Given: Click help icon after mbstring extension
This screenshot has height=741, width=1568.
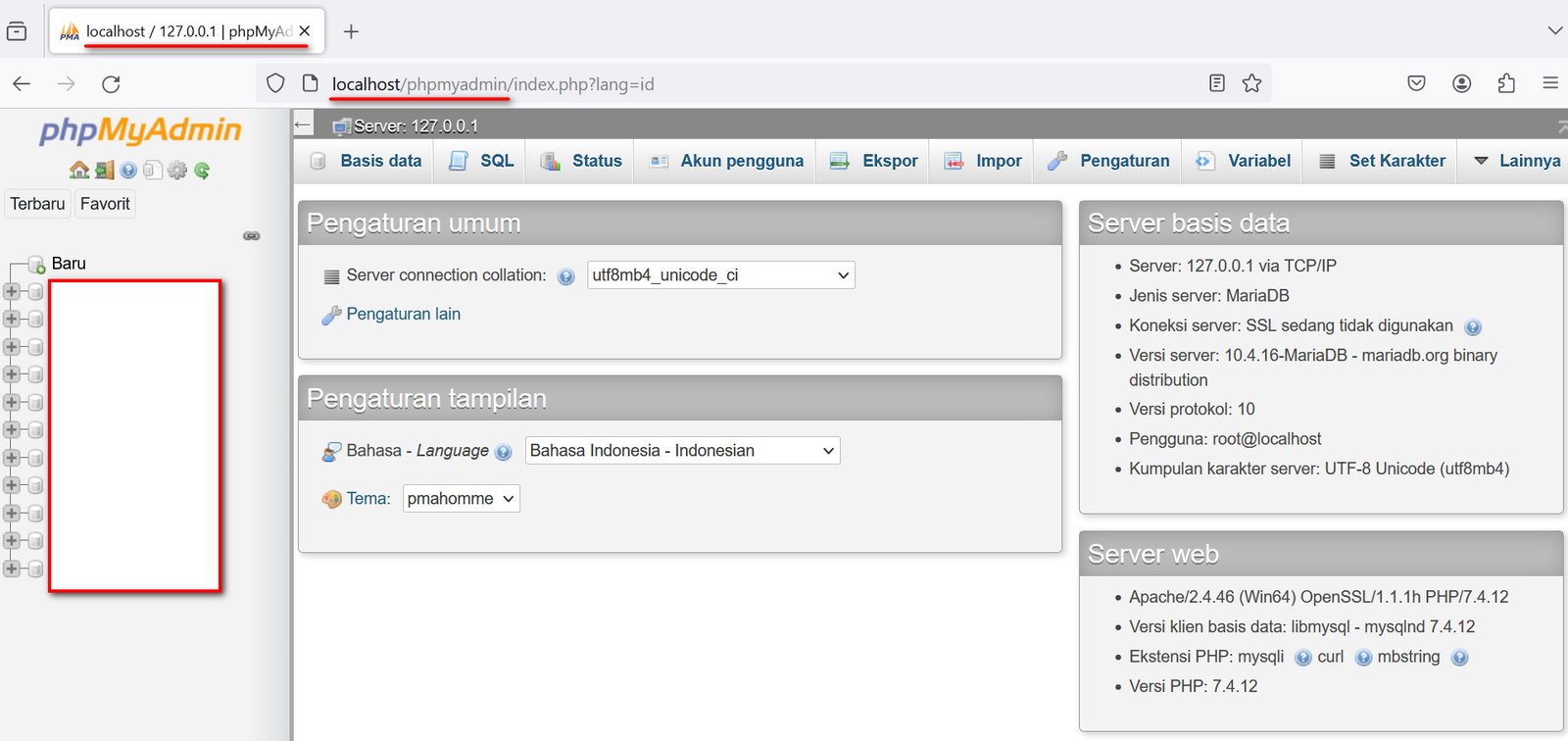Looking at the screenshot, I should [1460, 658].
